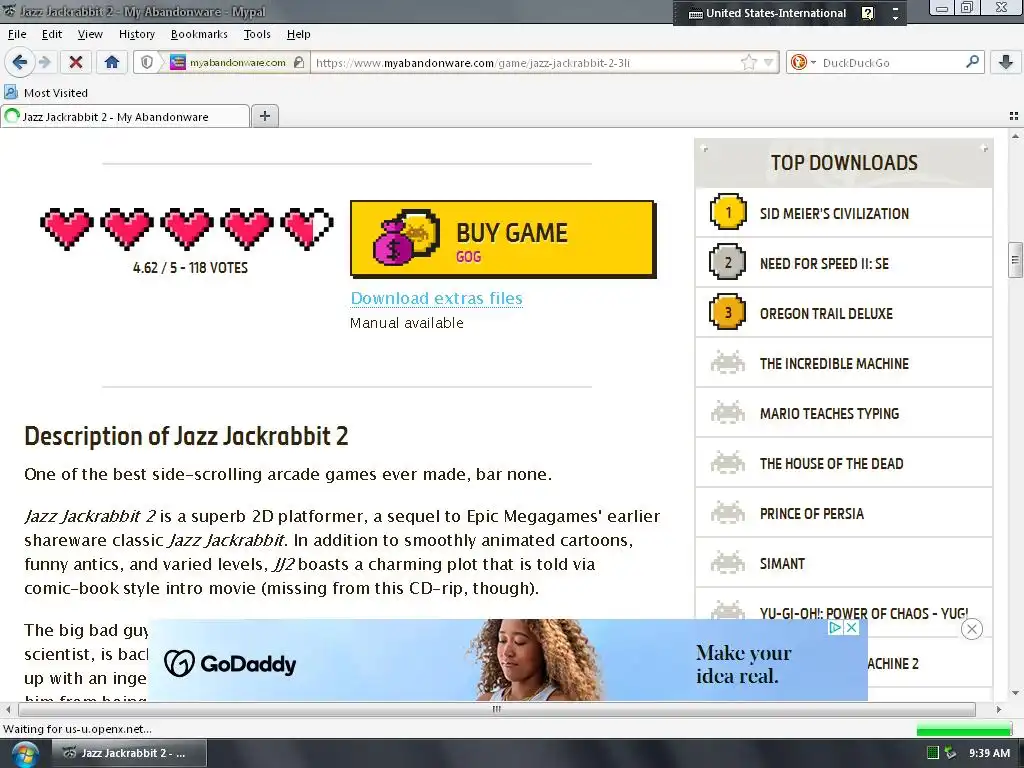Click the browser Back arrow button

tap(20, 62)
